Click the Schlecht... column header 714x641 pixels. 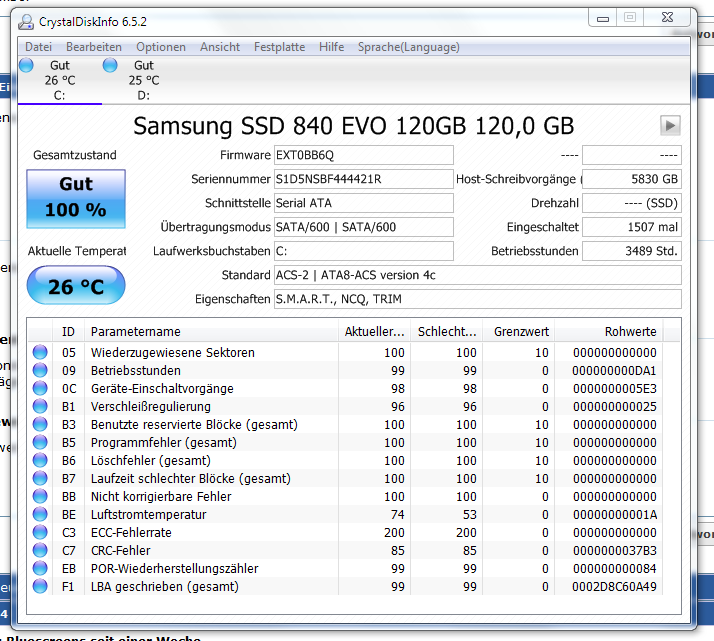[x=447, y=331]
